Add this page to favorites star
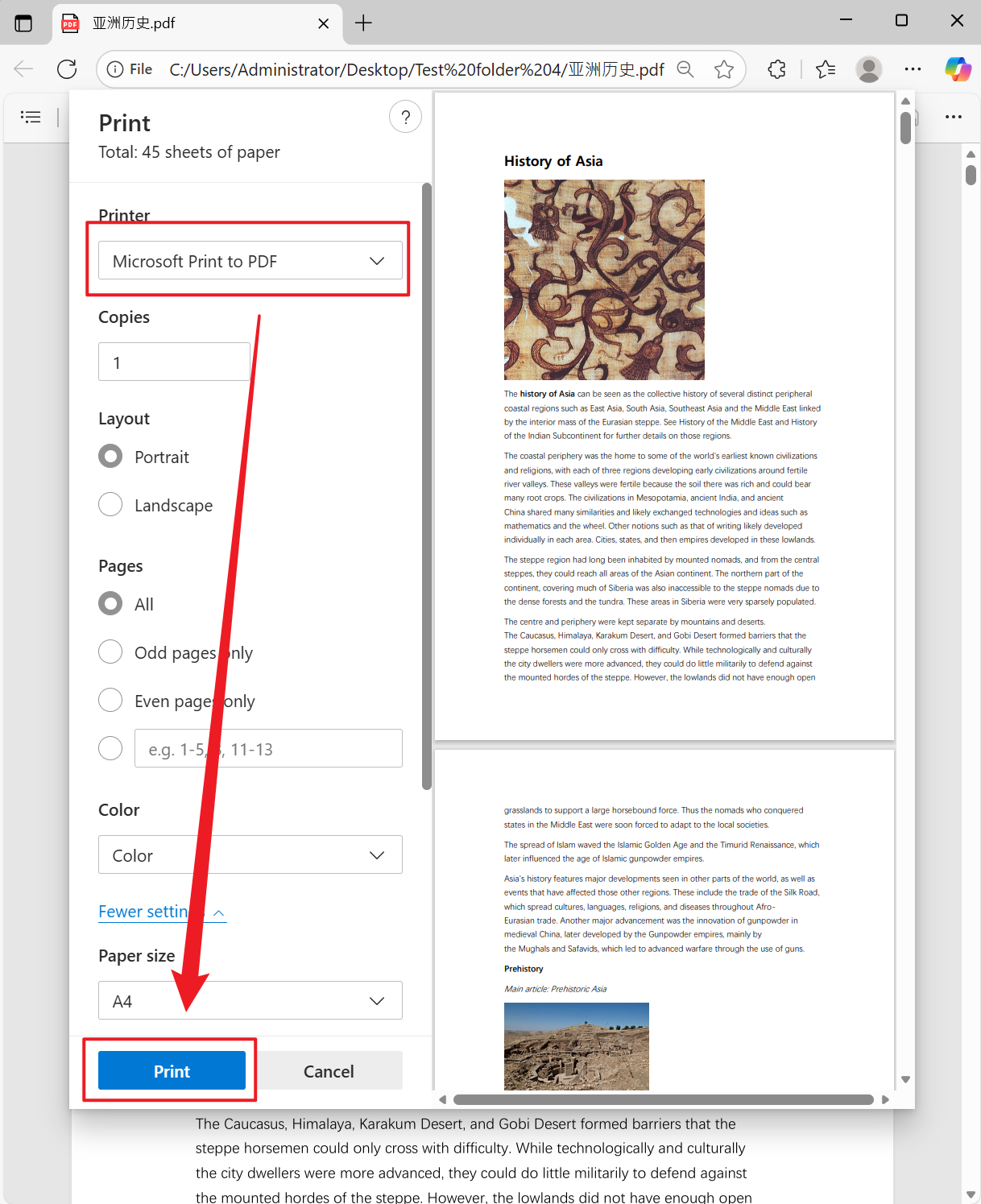This screenshot has height=1204, width=981. pyautogui.click(x=724, y=69)
